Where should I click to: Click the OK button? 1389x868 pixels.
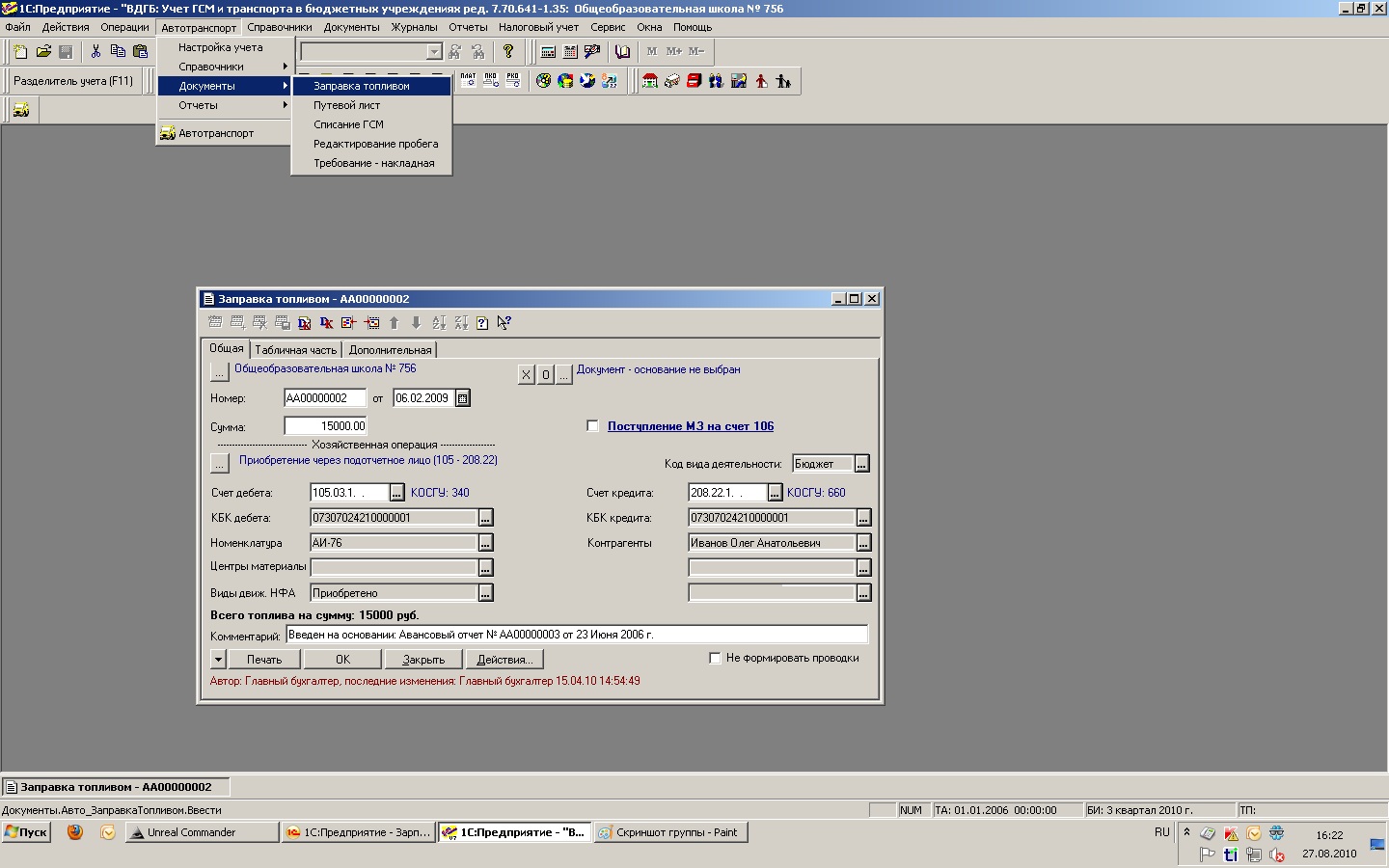coord(342,660)
